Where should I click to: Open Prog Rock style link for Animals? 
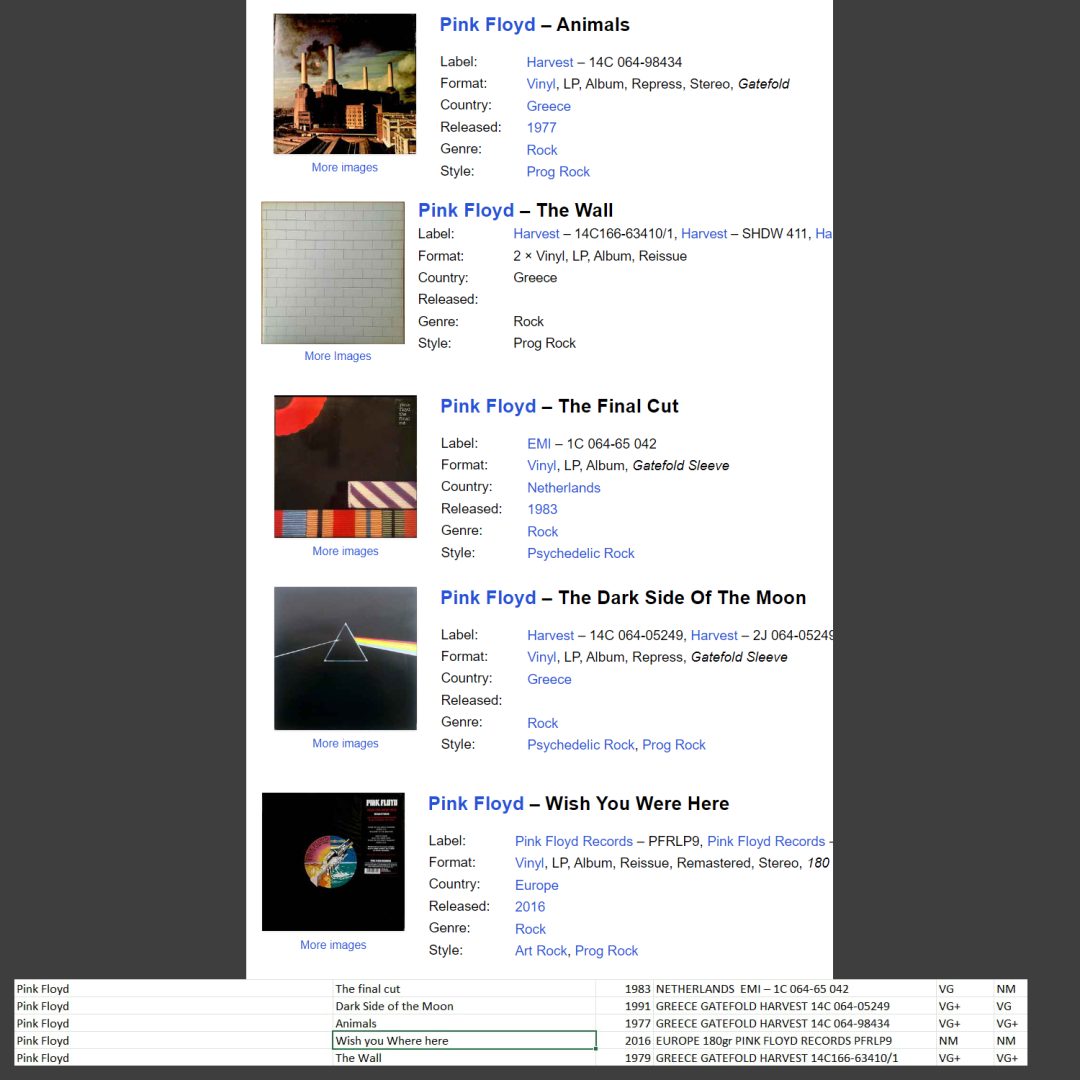pos(558,172)
